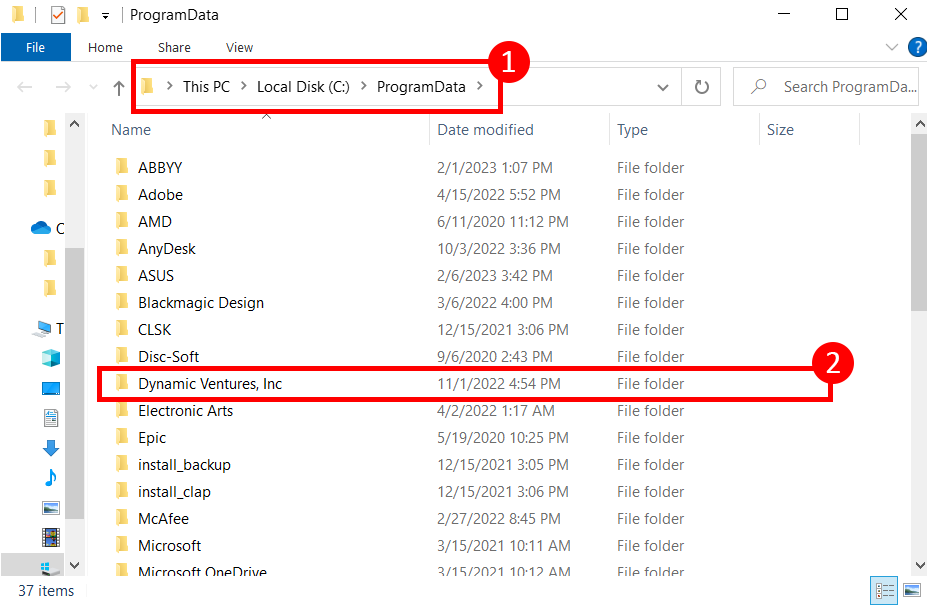Viewport: 927px width, 605px height.
Task: Open the Quick Access Toolbar customize dropdown
Action: click(x=106, y=16)
